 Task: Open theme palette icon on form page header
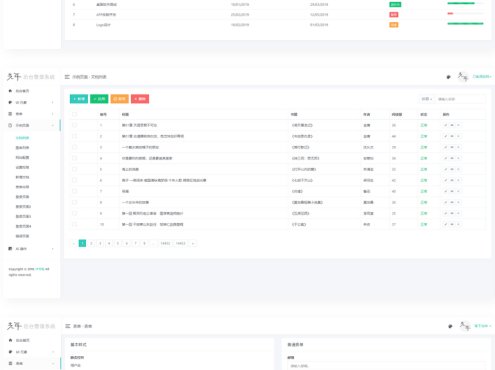tap(450, 326)
